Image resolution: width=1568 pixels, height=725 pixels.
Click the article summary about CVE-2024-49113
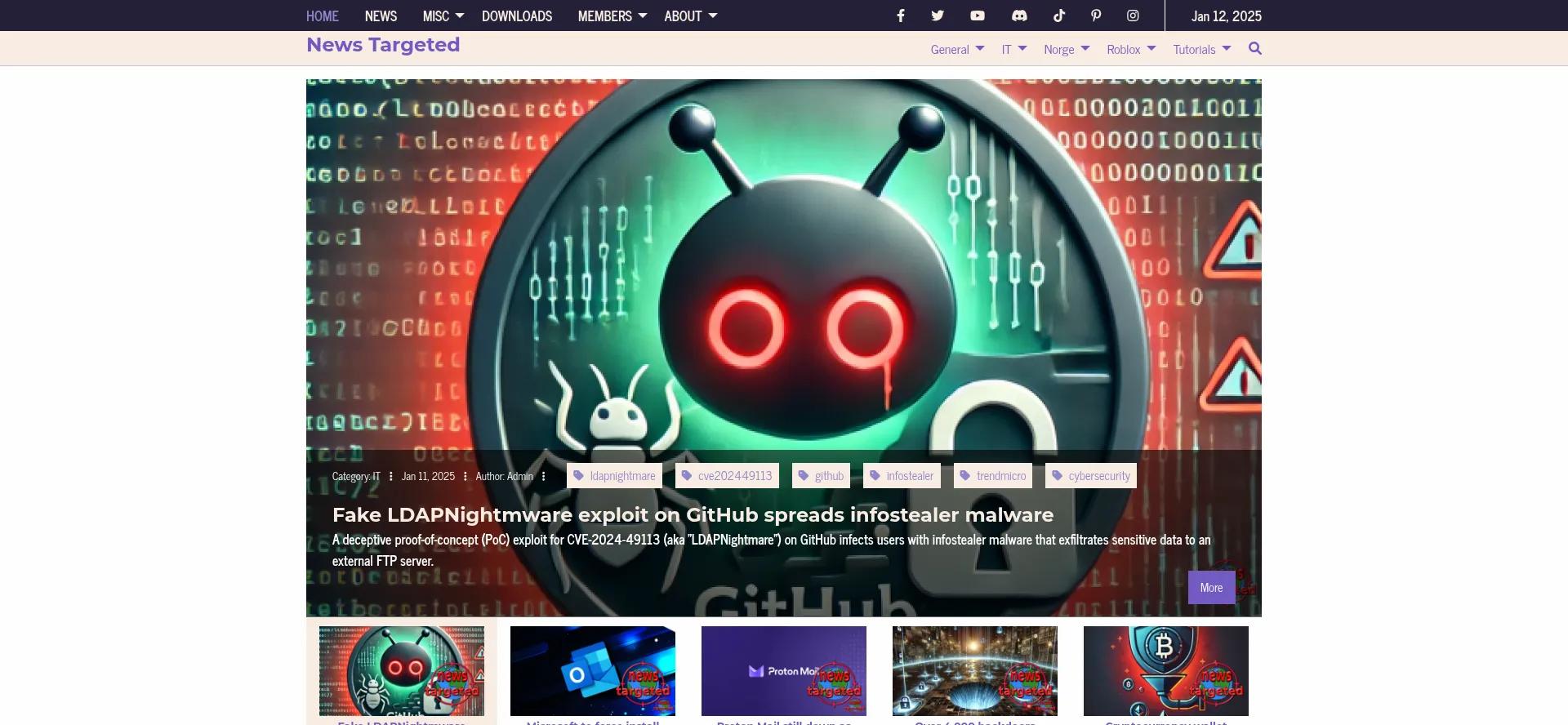pyautogui.click(x=772, y=550)
